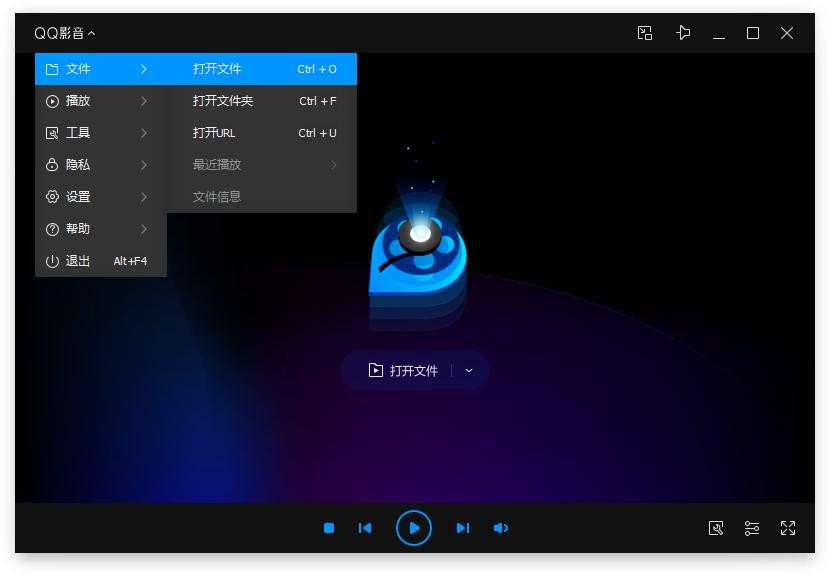Click the mini-mode window icon in title bar

point(645,33)
